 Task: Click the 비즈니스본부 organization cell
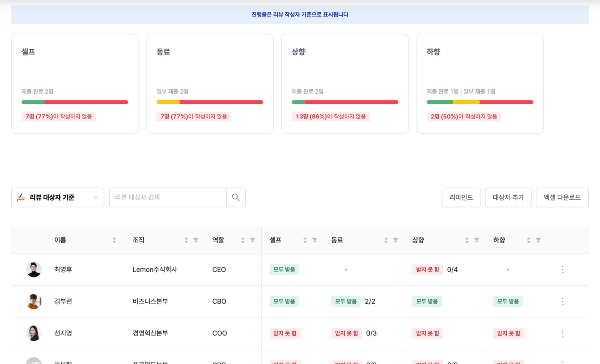click(x=150, y=301)
